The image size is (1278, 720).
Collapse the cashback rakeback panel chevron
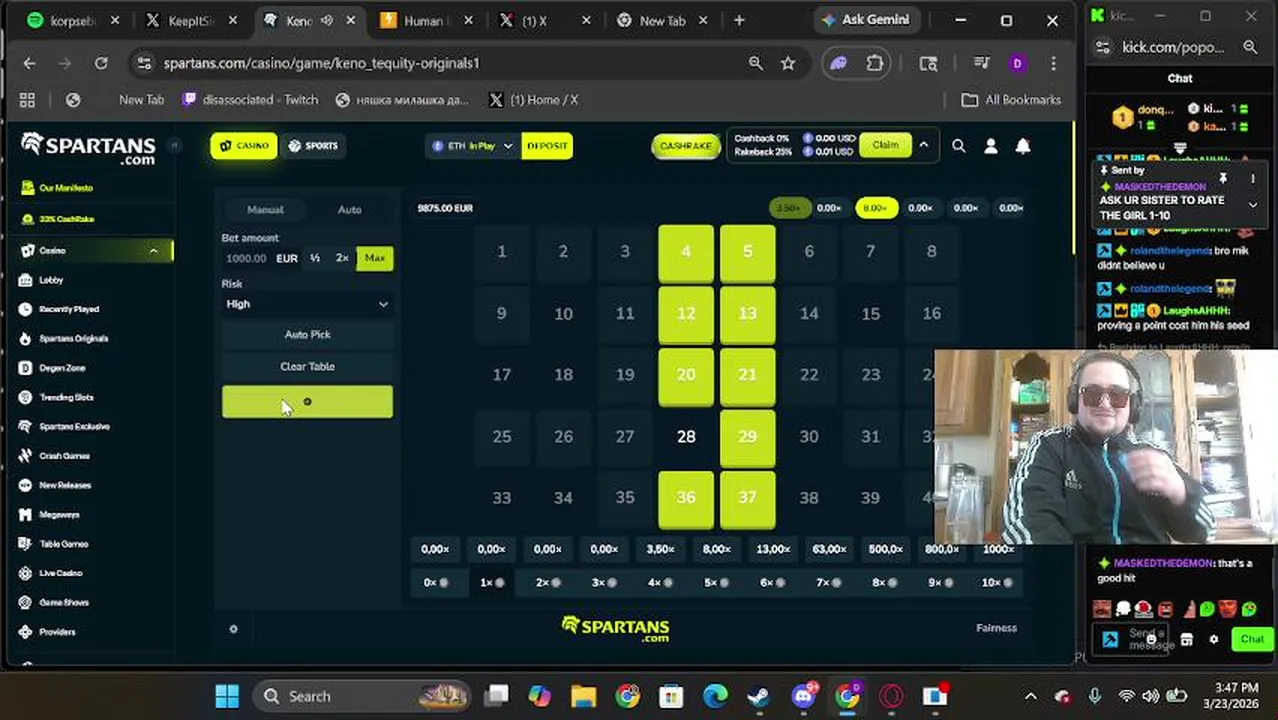tap(923, 146)
